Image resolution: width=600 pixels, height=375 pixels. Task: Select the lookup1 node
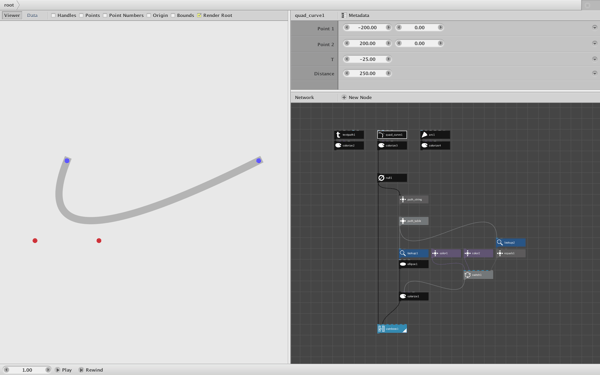point(414,253)
